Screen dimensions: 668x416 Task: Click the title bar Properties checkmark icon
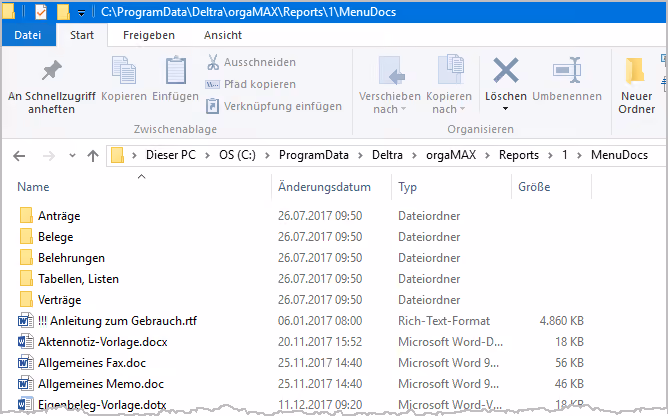(x=41, y=12)
